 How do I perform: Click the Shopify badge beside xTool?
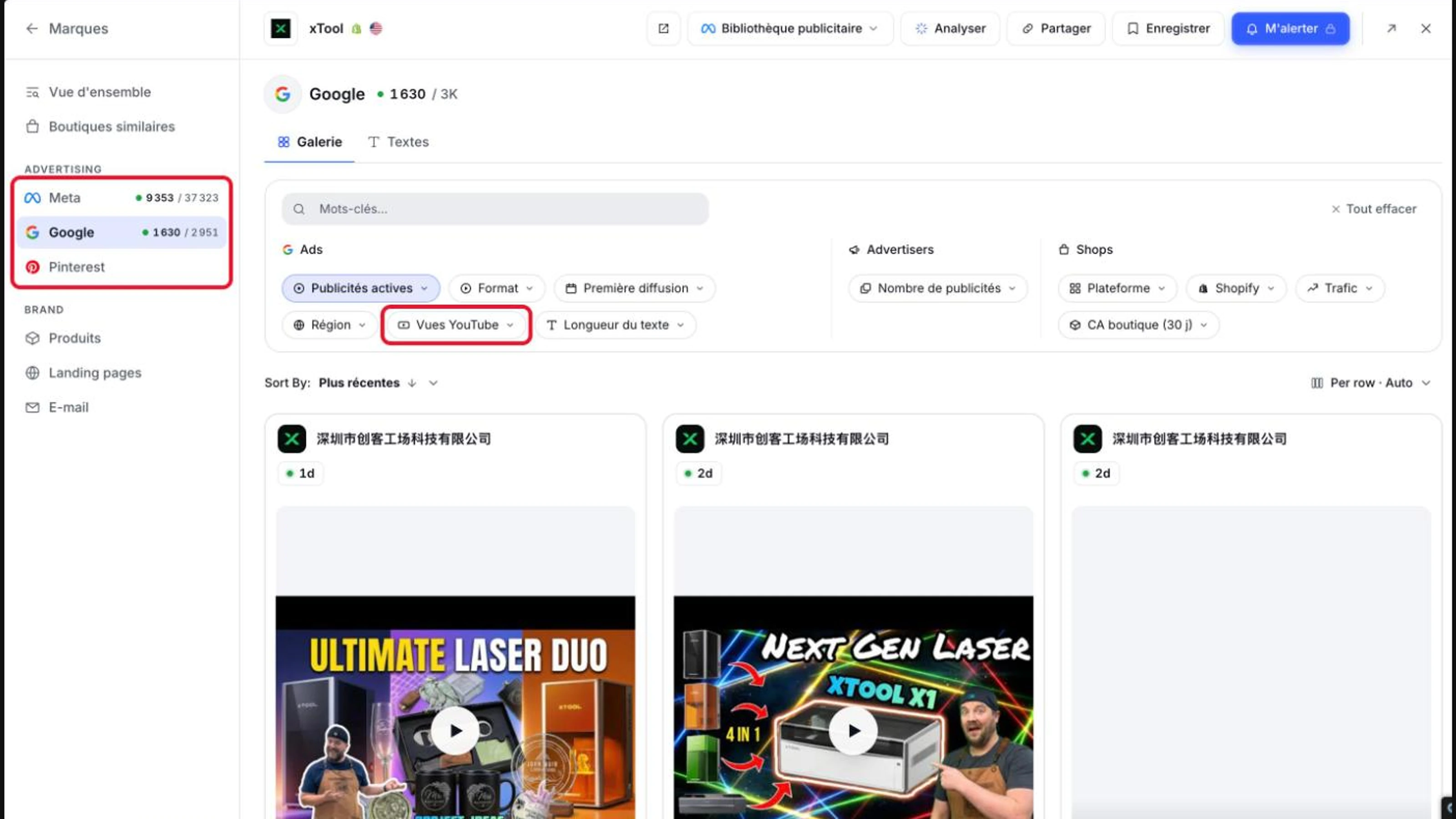point(356,28)
